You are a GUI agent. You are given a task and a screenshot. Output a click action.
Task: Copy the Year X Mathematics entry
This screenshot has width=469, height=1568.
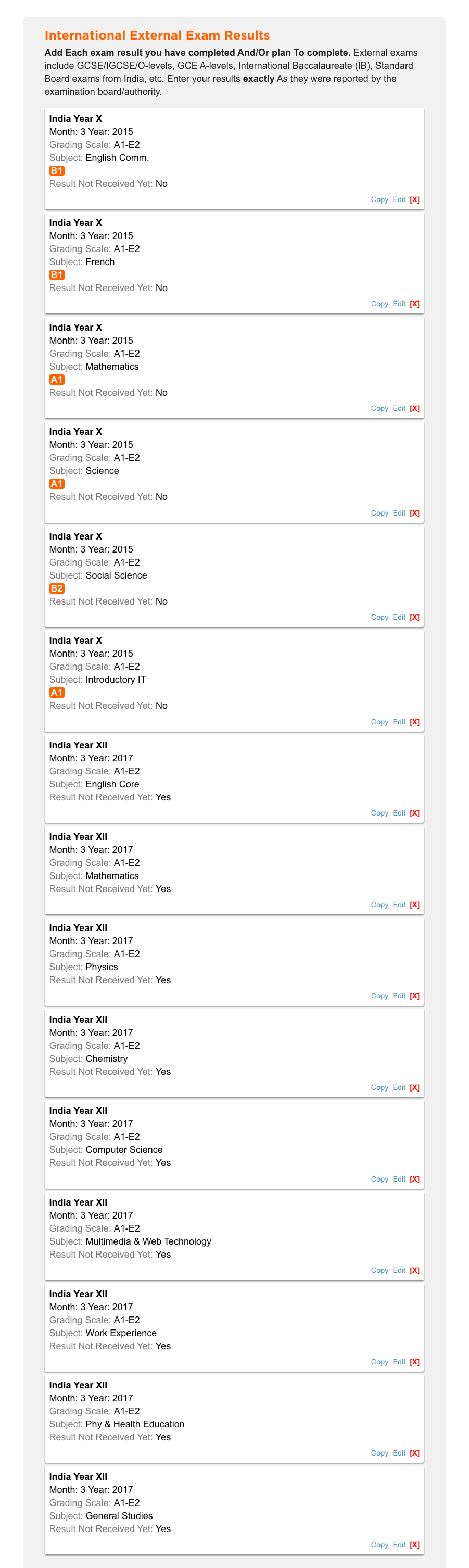[x=379, y=408]
